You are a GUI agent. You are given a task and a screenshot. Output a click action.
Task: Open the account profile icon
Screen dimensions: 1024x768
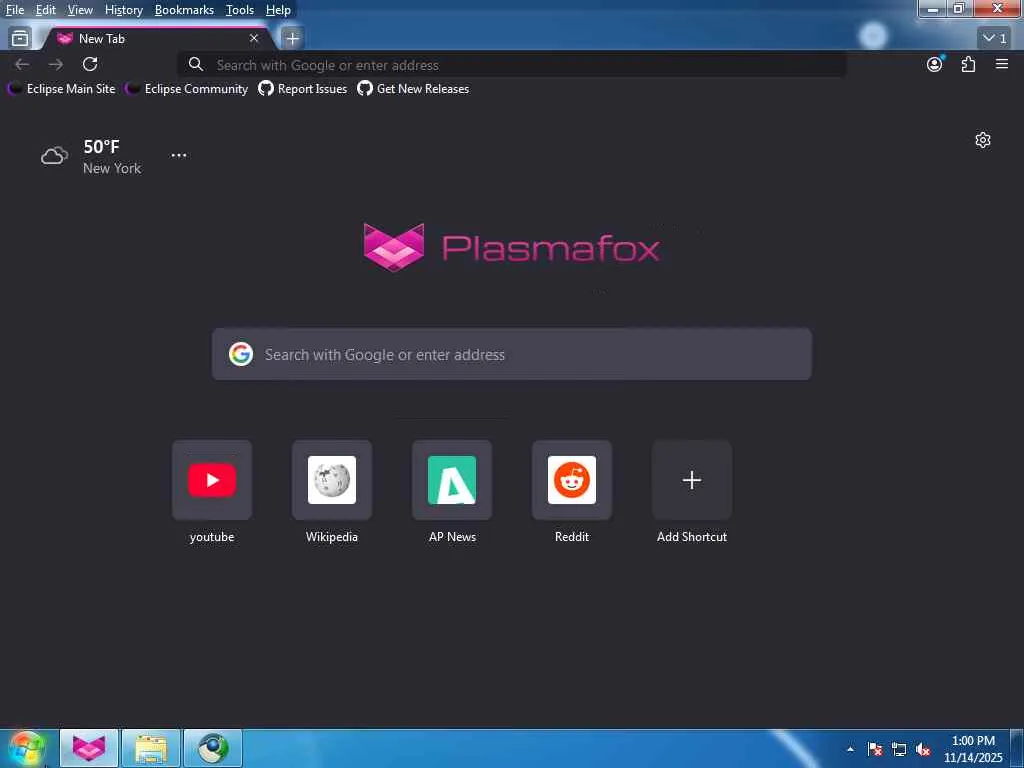(x=935, y=64)
